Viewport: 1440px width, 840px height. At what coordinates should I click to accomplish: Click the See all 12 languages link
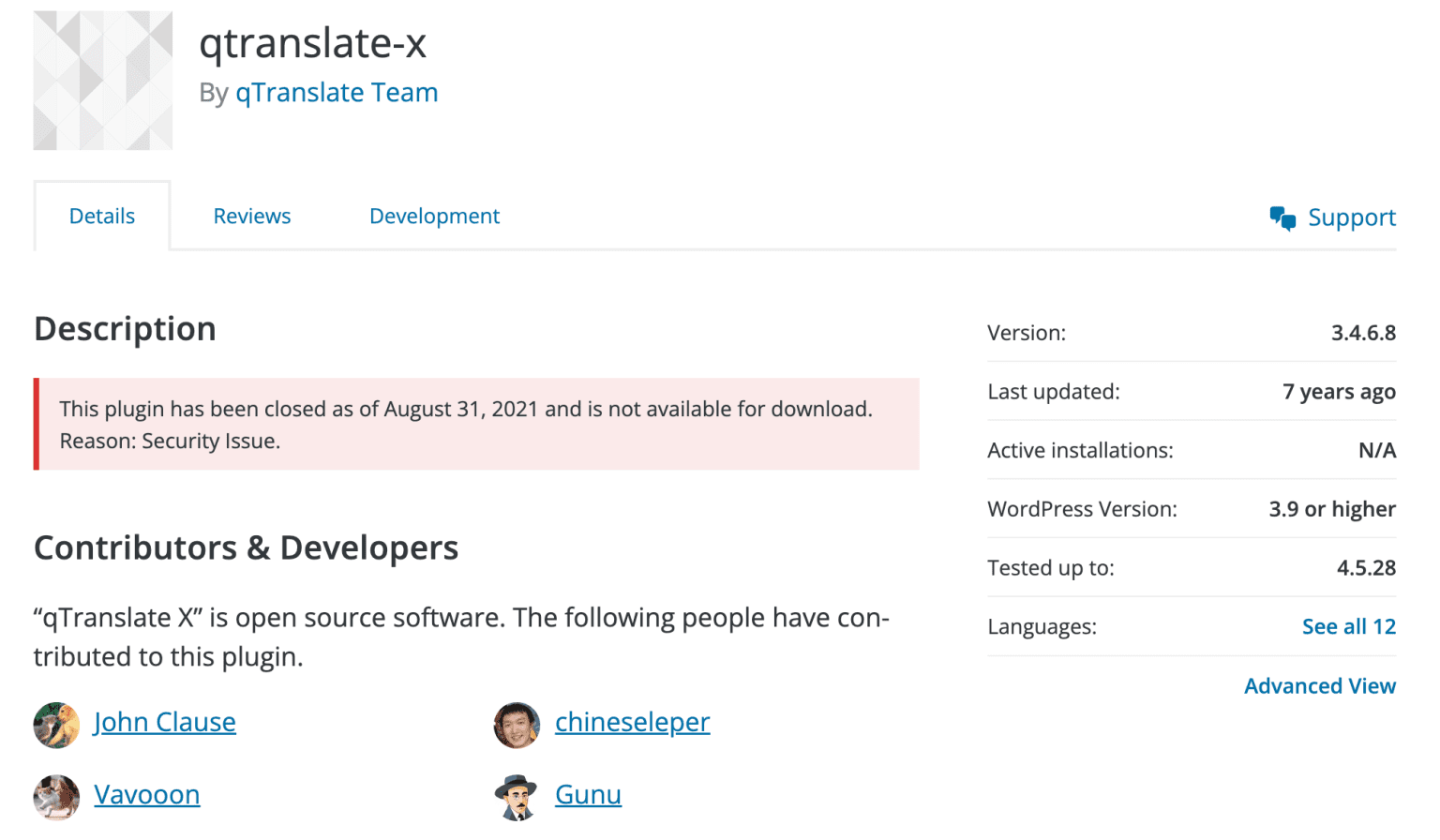1348,626
